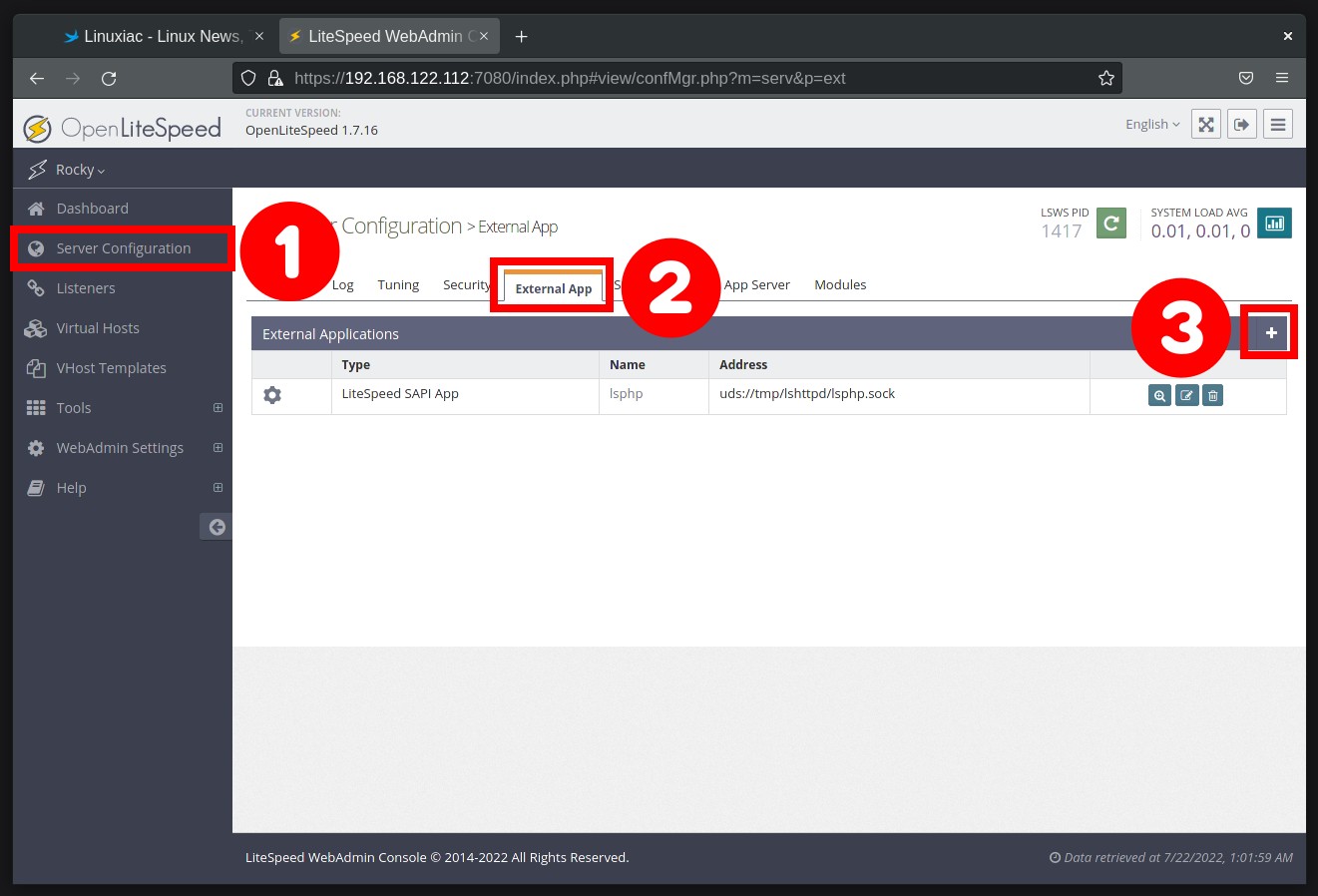Viewport: 1318px width, 896px height.
Task: Collapse the sidebar with arrow button
Action: click(217, 527)
